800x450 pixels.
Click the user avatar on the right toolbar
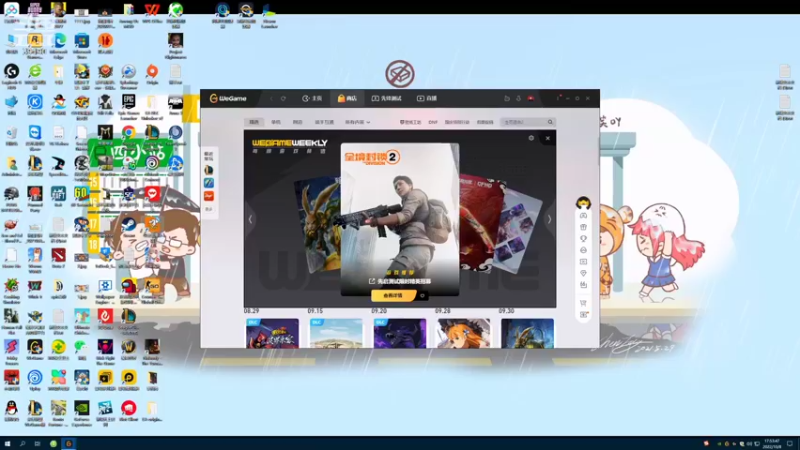[583, 203]
